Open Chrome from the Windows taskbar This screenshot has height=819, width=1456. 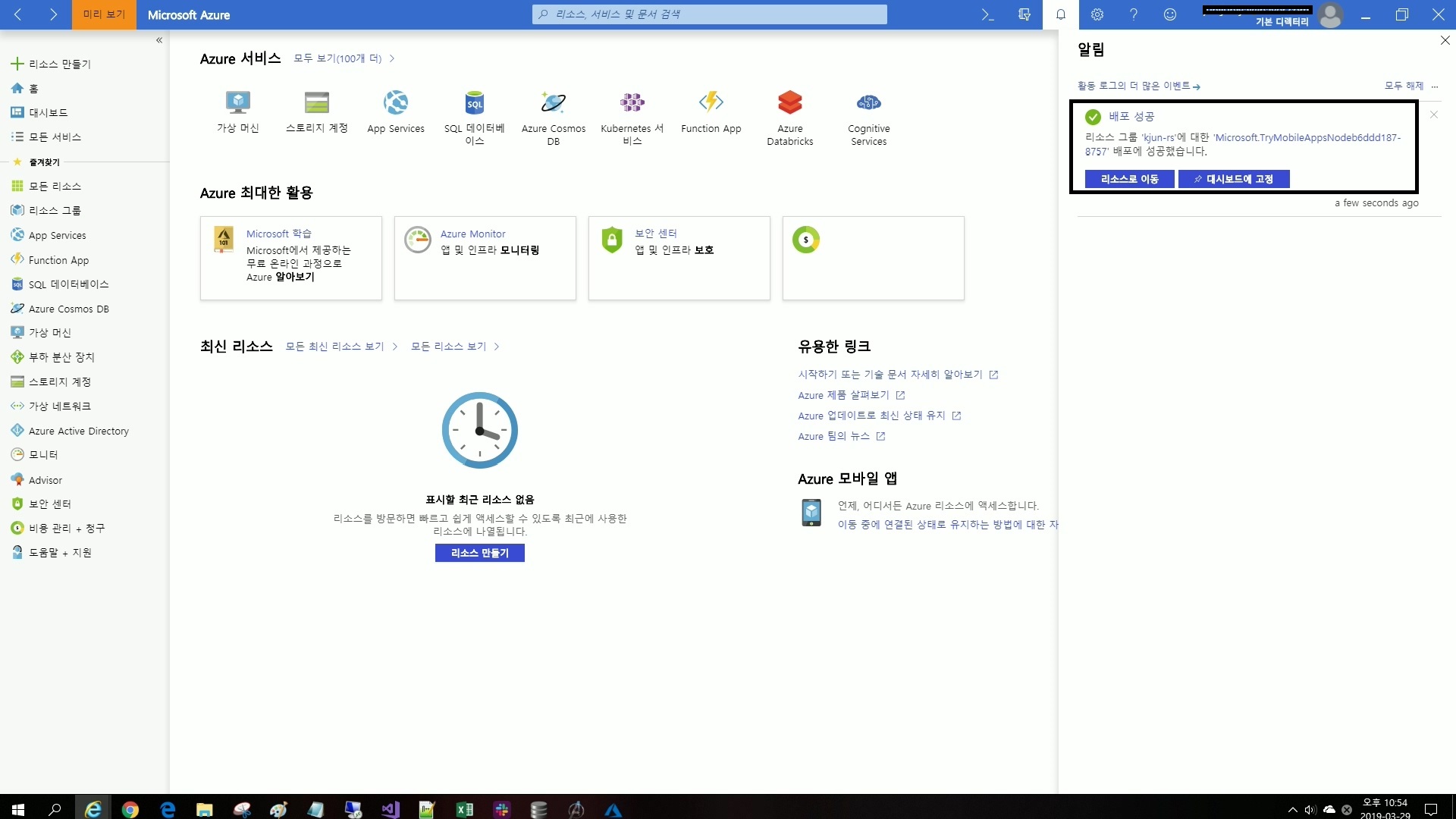click(130, 809)
